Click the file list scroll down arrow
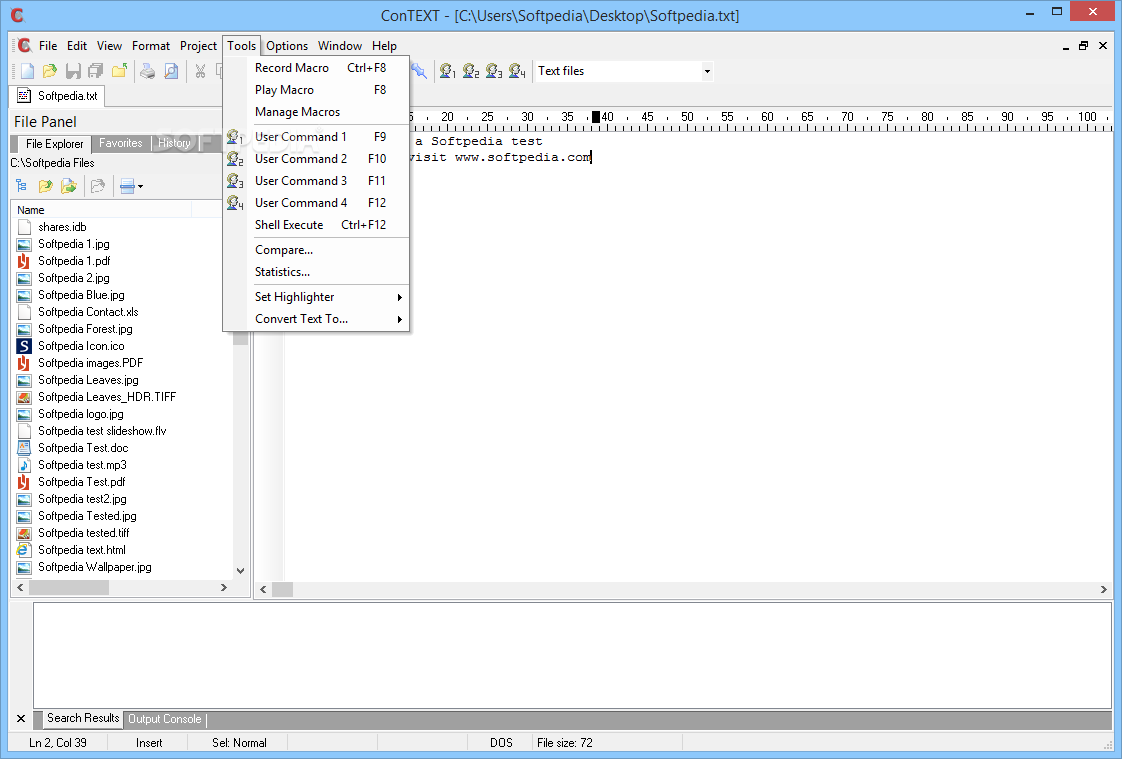 click(240, 571)
